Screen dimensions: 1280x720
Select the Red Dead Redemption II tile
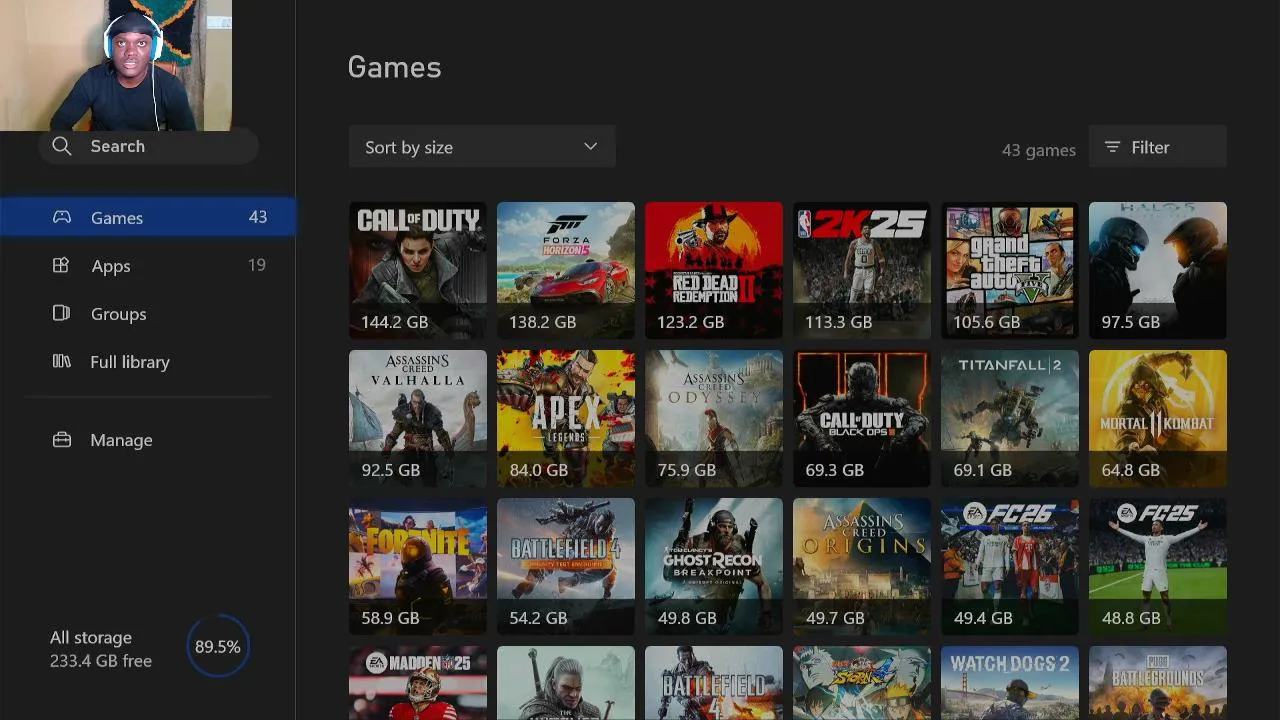(x=714, y=270)
